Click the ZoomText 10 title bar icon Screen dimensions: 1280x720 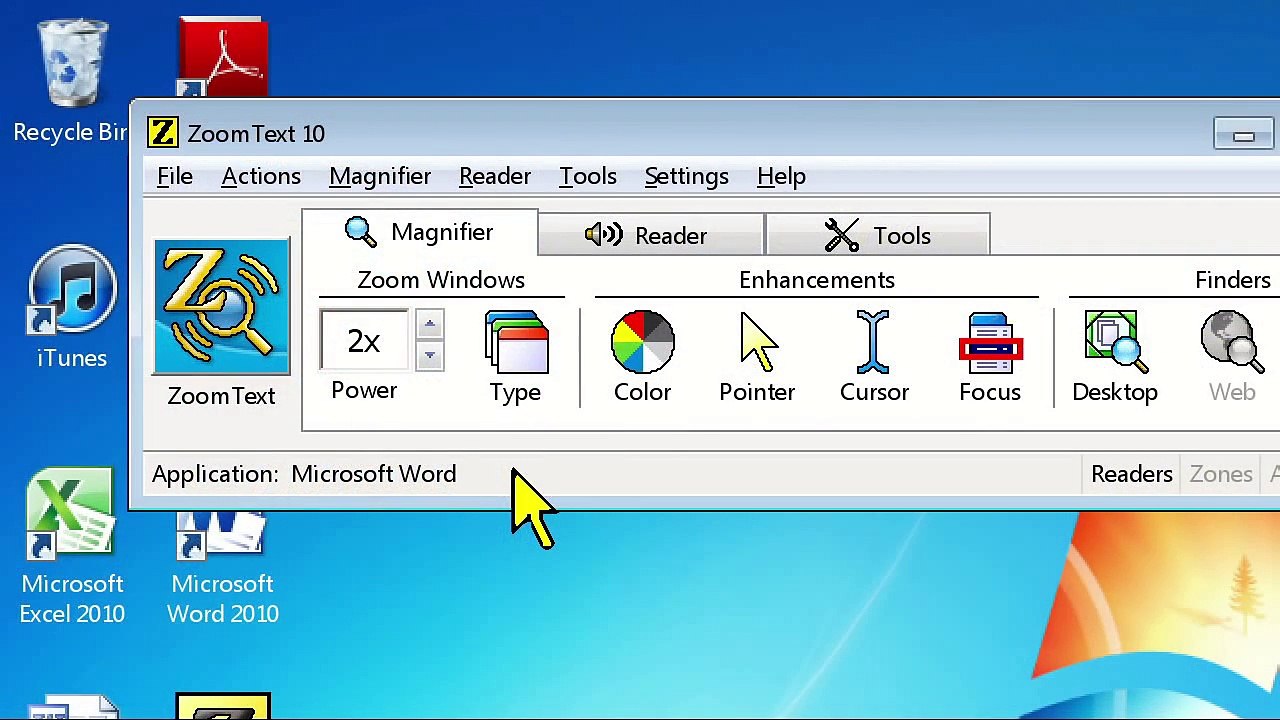162,133
